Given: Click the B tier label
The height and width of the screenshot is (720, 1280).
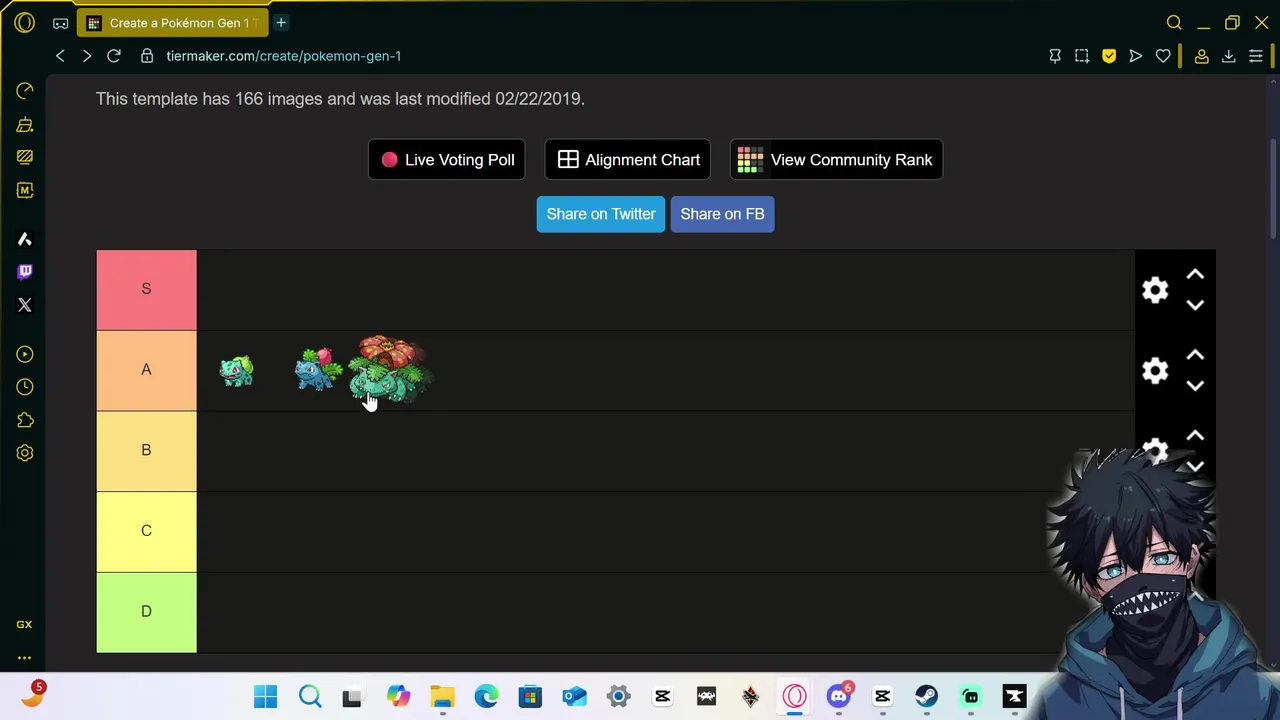Looking at the screenshot, I should pos(146,450).
